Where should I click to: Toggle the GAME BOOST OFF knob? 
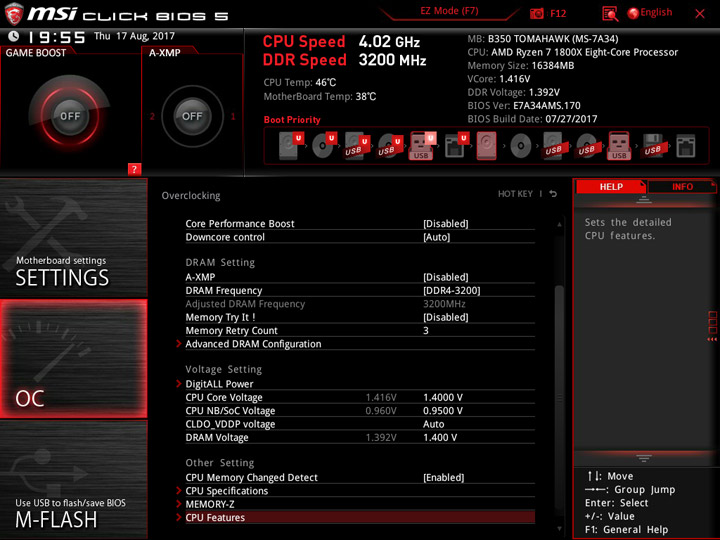coord(70,116)
